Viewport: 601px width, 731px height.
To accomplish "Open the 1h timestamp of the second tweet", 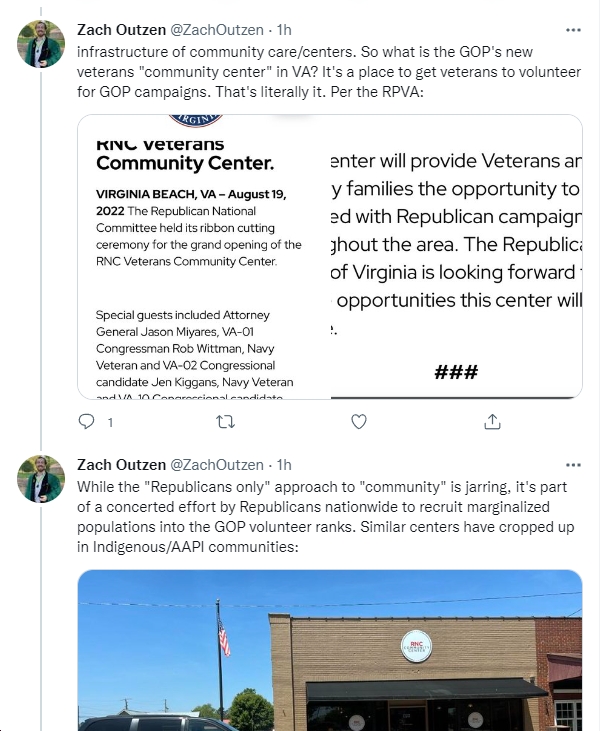I will 284,465.
